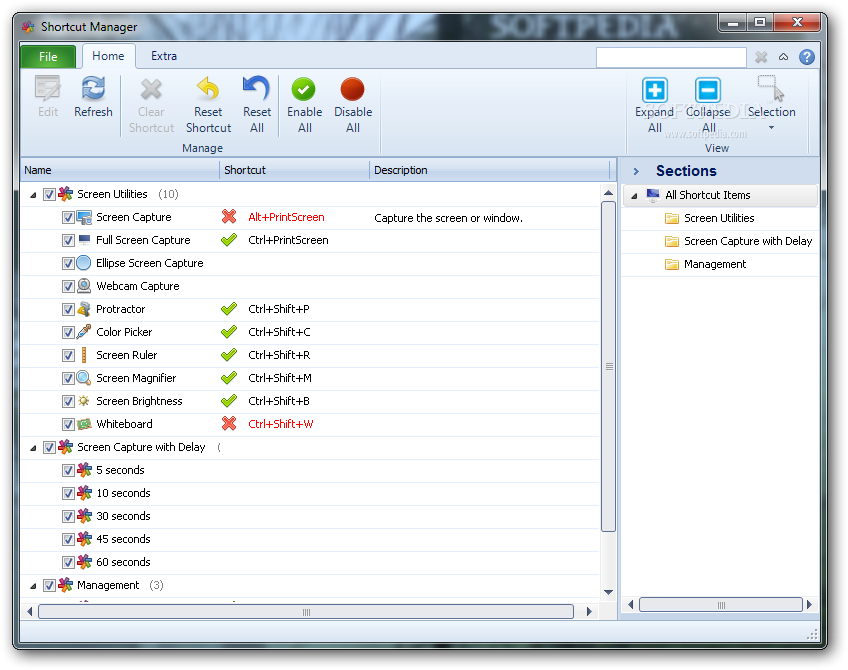Click the Collapse All icon
This screenshot has height=670, width=848.
point(708,90)
